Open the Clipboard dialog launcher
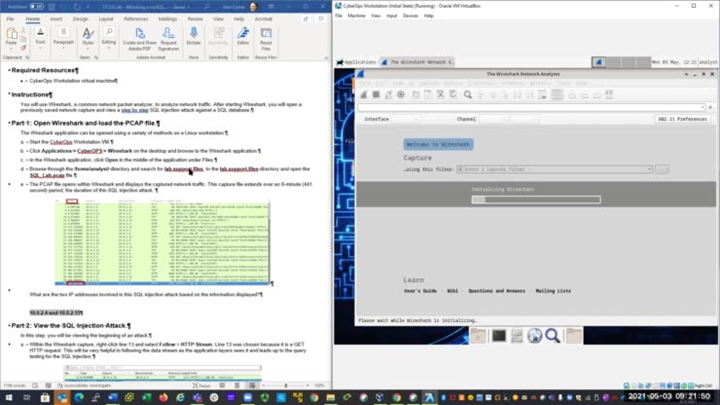 click(27, 58)
